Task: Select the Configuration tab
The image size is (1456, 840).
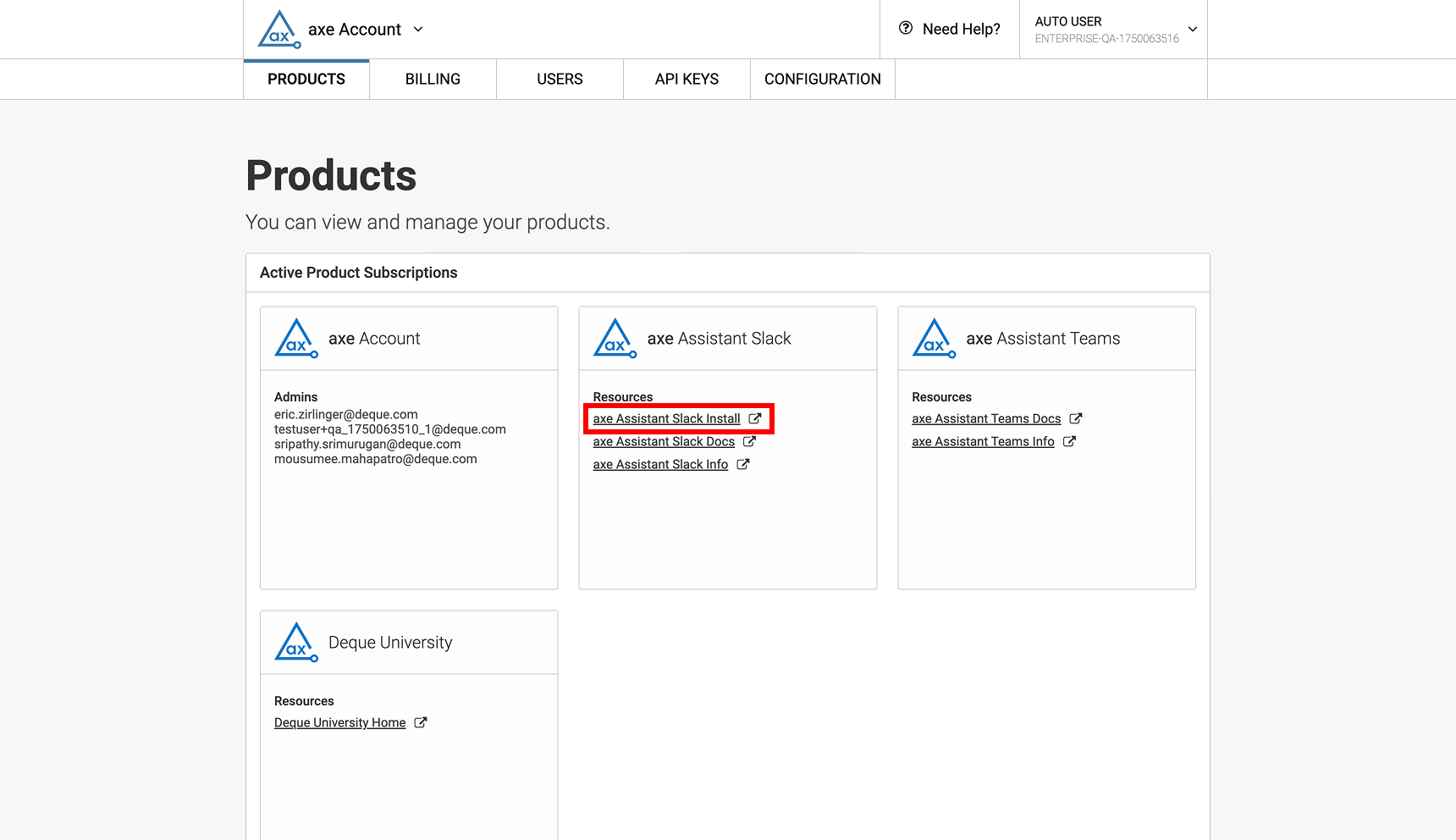Action: pos(822,80)
